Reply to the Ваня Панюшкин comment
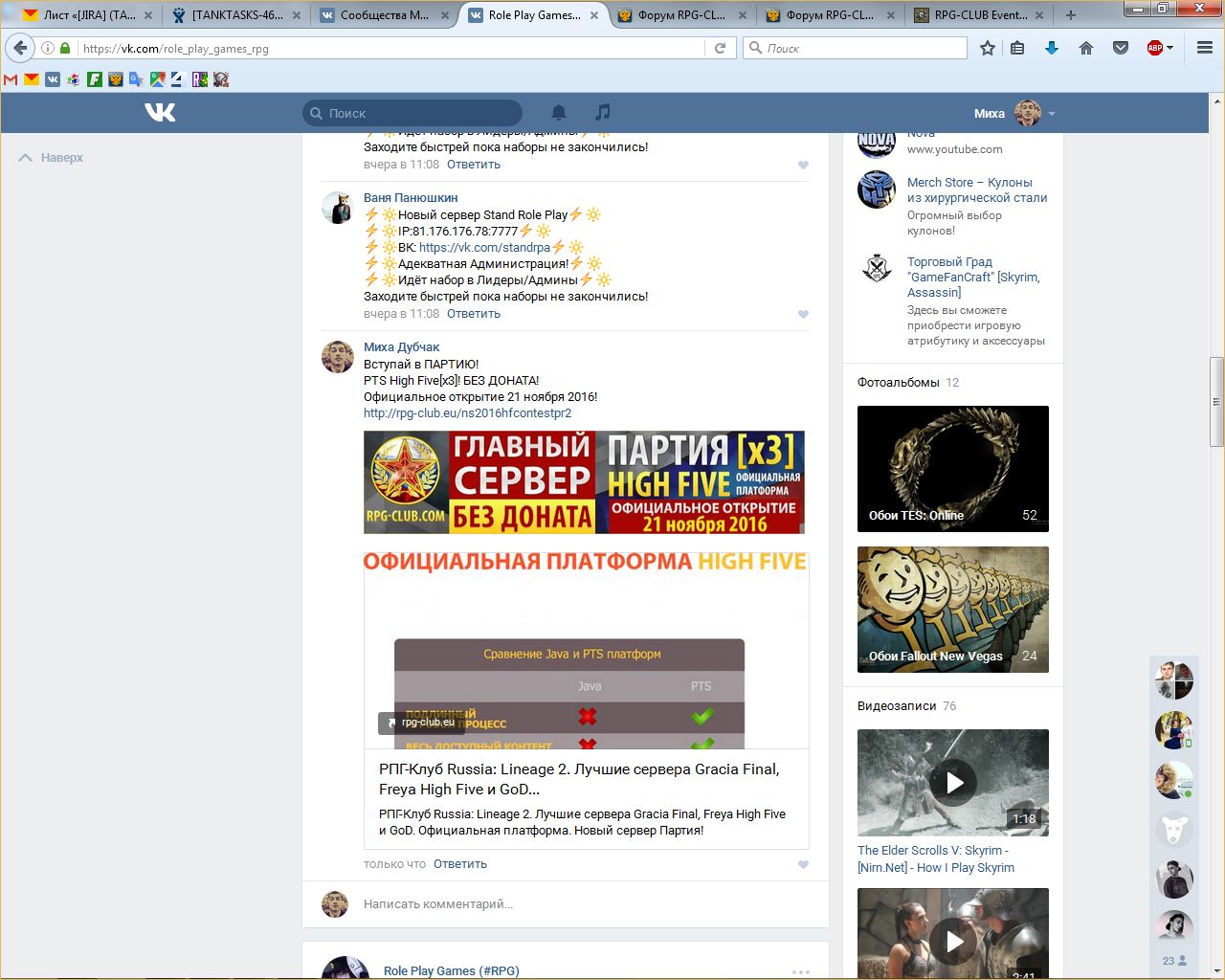Viewport: 1225px width, 980px height. [x=474, y=314]
